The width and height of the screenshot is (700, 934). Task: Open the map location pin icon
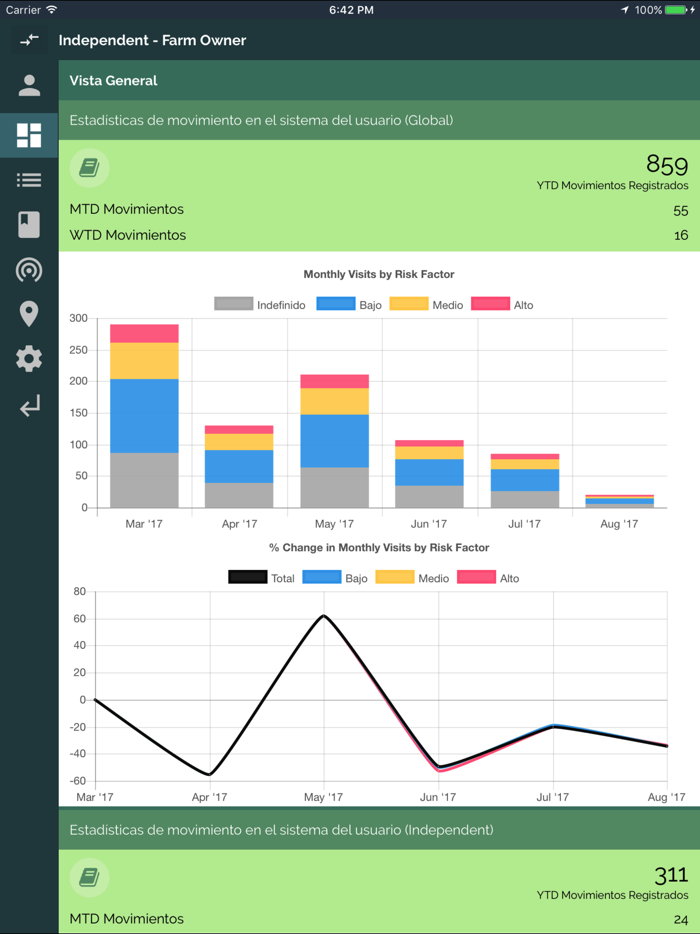(x=29, y=314)
